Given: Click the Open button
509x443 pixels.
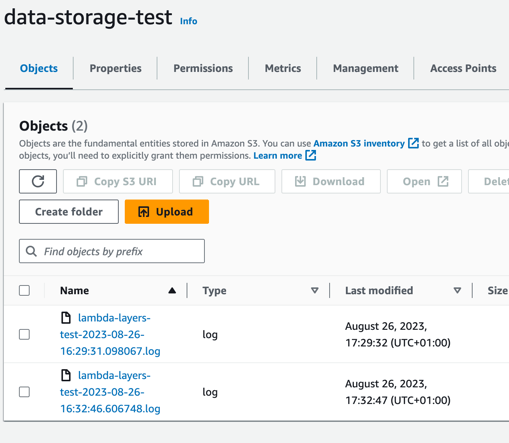Looking at the screenshot, I should coord(424,181).
